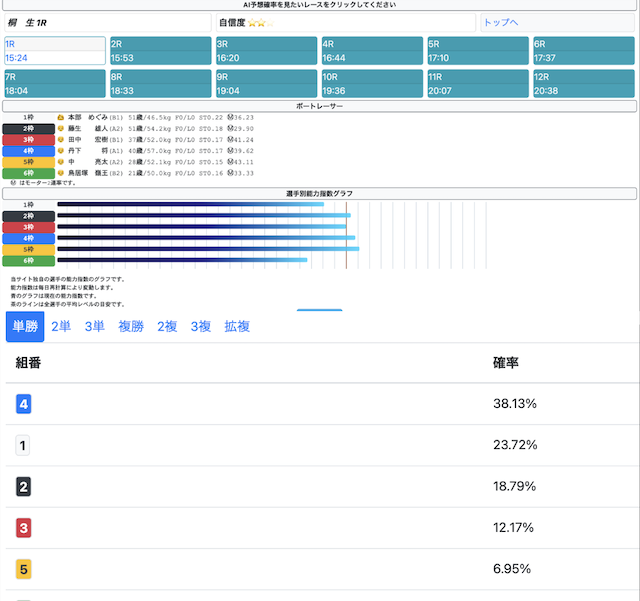Pick race 9R at 19:04
This screenshot has height=601, width=640.
[x=265, y=83]
